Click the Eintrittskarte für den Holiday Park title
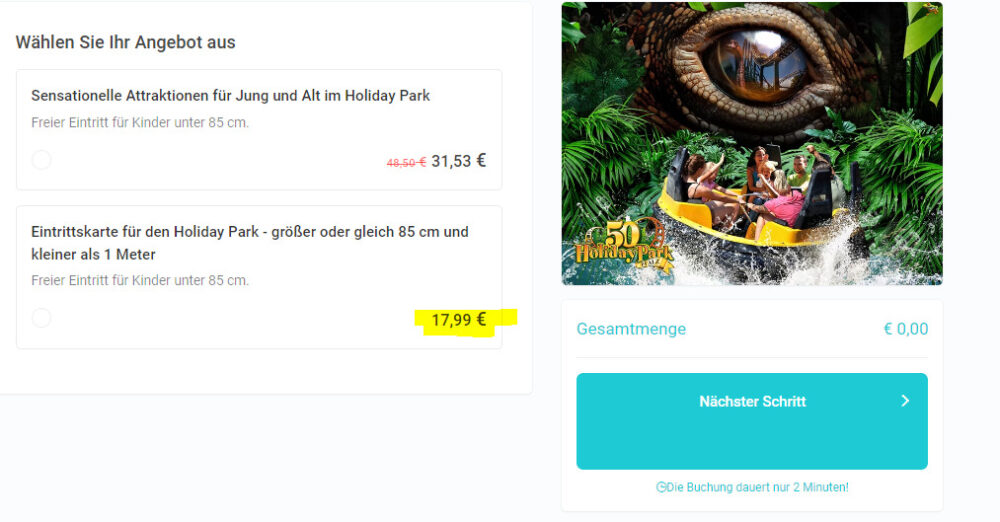Image resolution: width=1000 pixels, height=522 pixels. coord(250,242)
